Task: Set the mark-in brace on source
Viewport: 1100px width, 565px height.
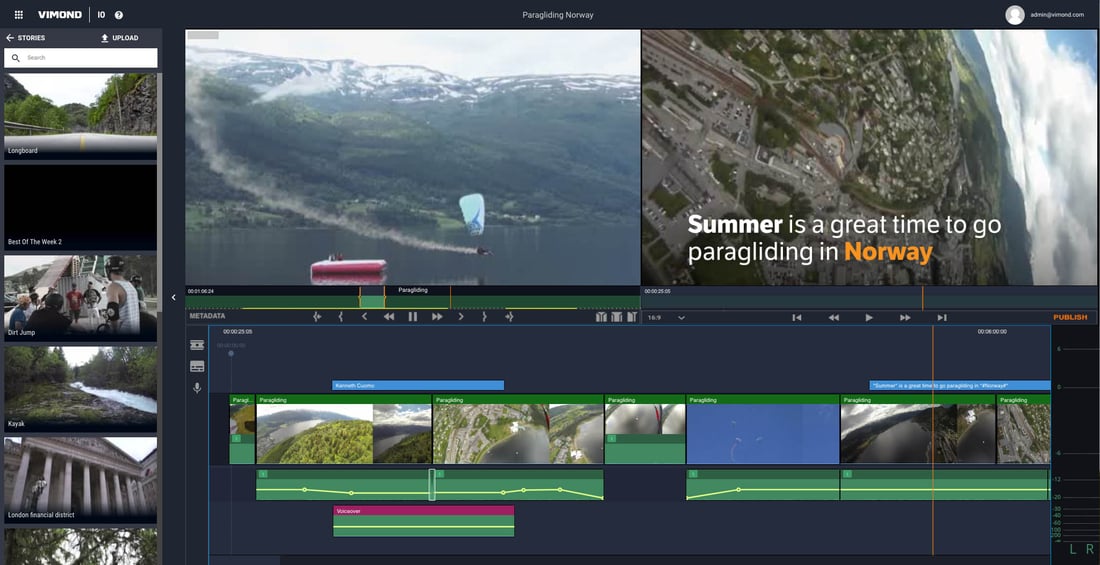Action: (341, 317)
